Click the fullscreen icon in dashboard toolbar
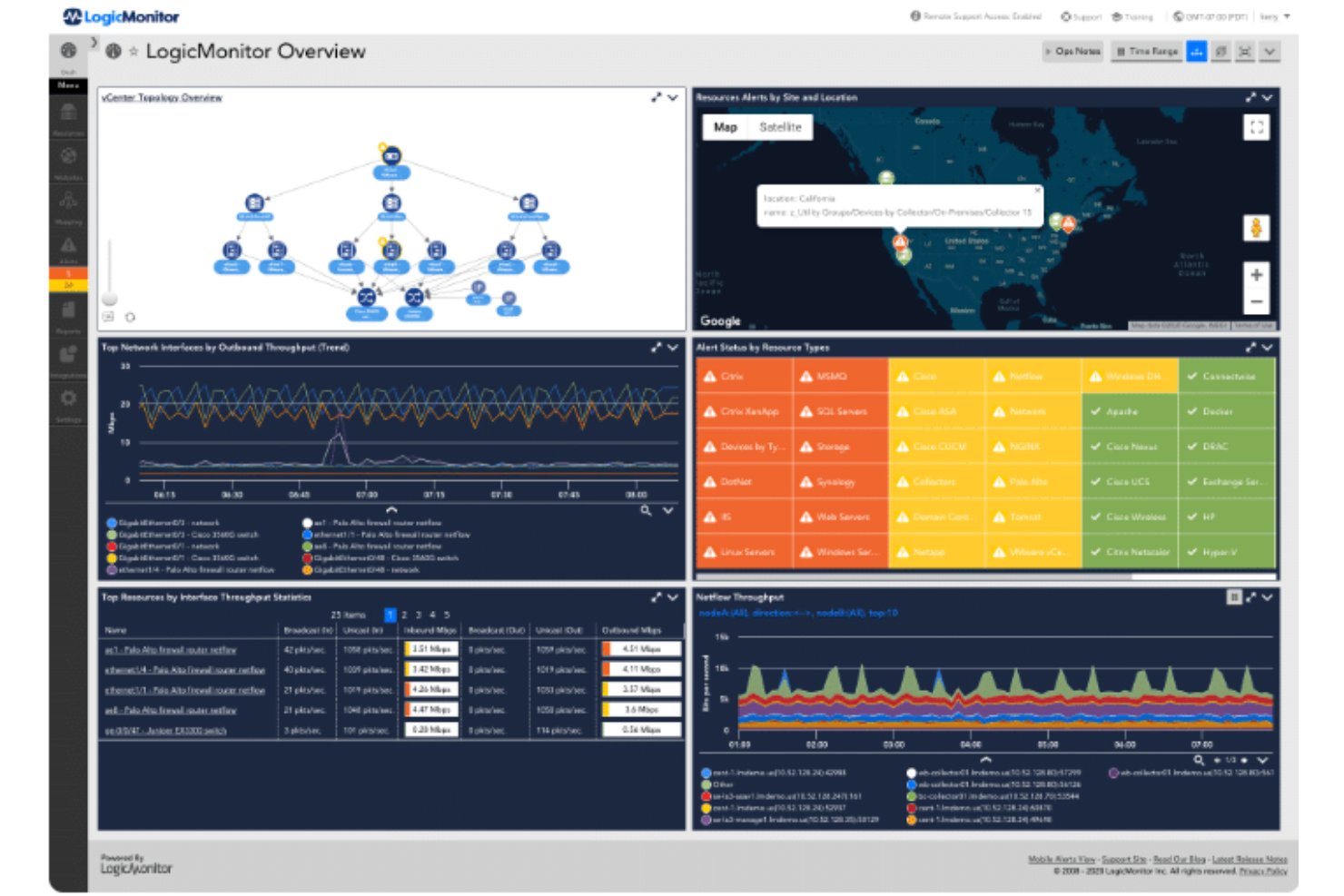Screen dimensions: 1344x896 coord(1245,52)
